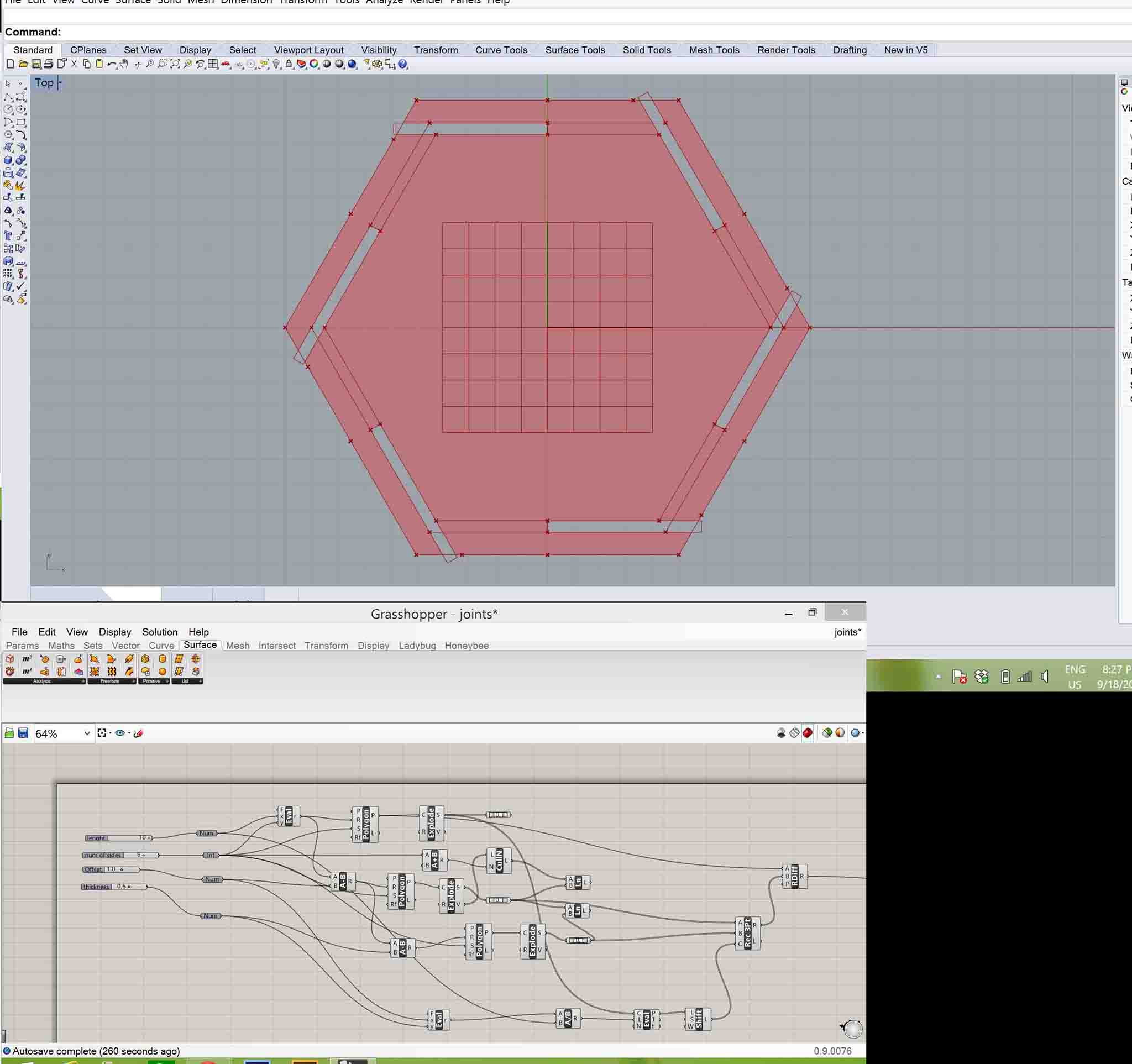Click the Save disk icon in Rhino toolbar

pyautogui.click(x=36, y=64)
